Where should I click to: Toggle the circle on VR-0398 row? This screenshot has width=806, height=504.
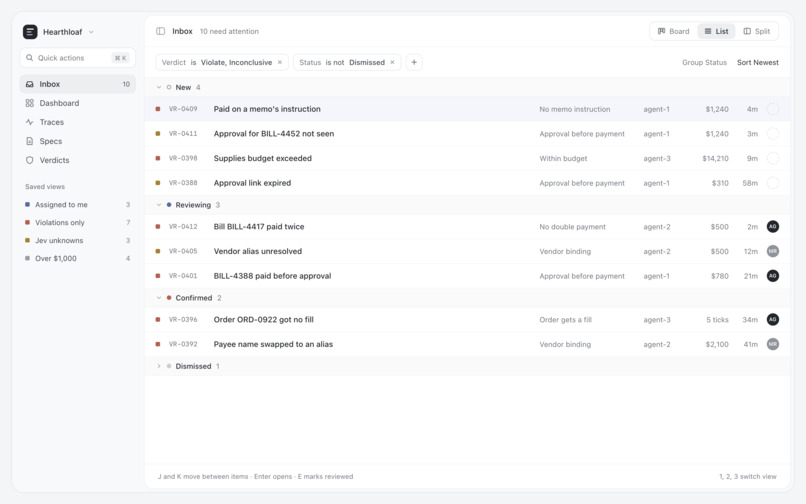pos(773,158)
